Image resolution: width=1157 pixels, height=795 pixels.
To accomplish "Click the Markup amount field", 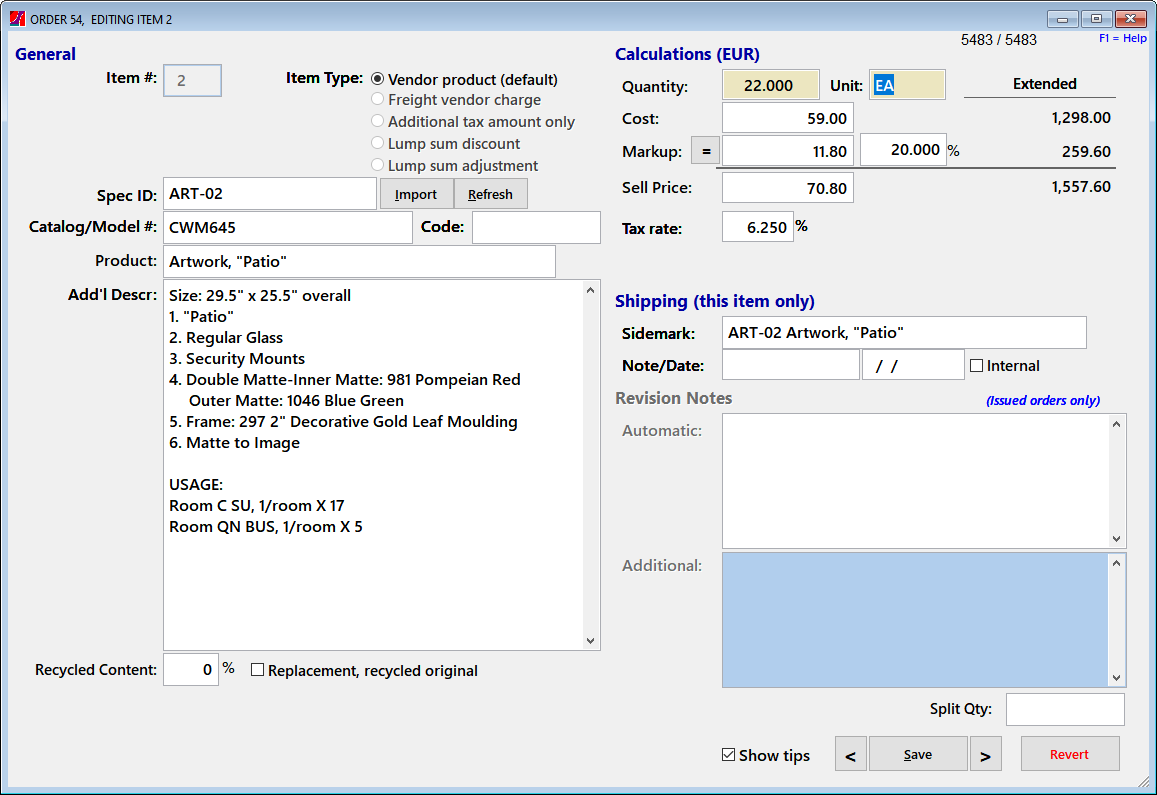I will pos(787,151).
